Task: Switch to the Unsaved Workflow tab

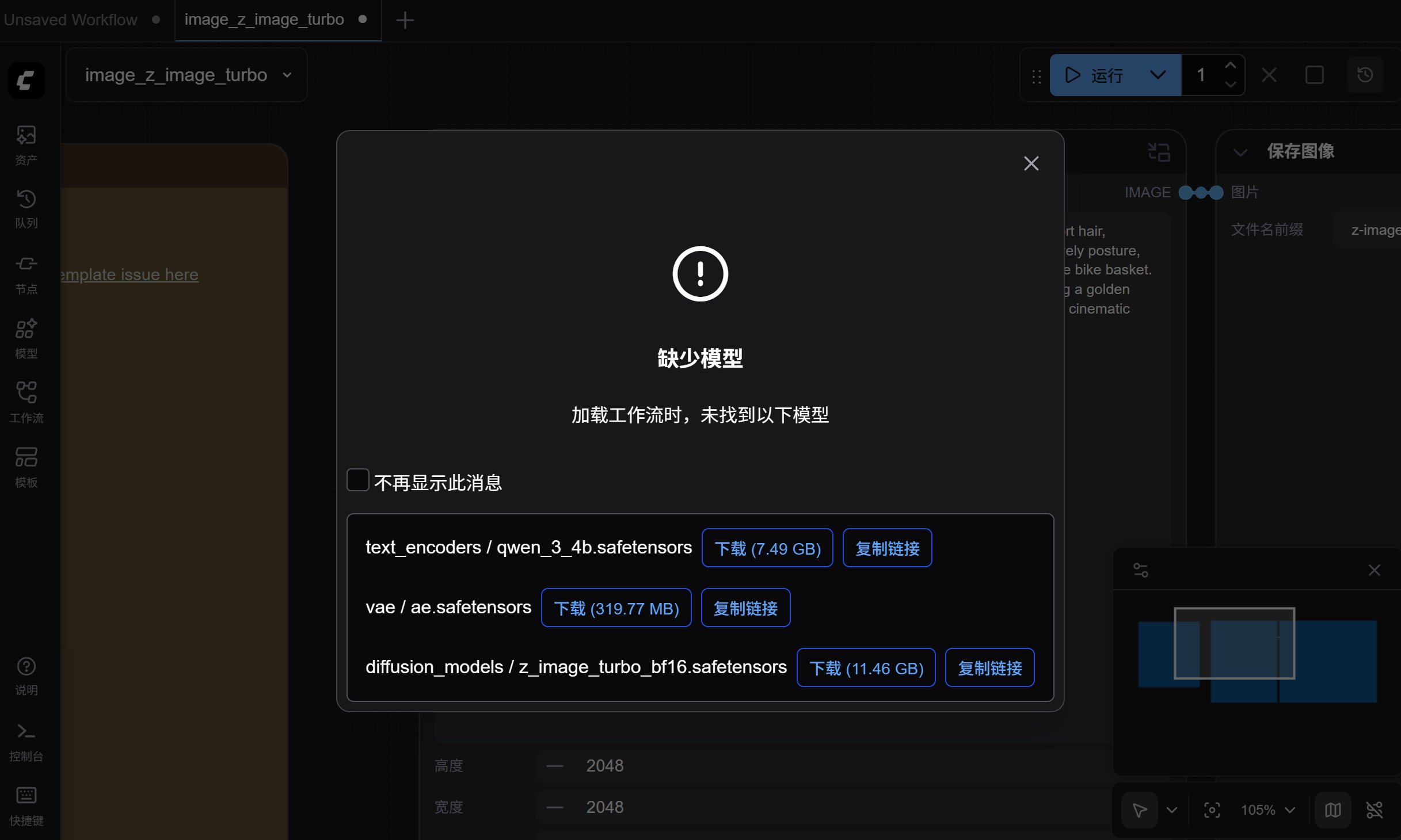Action: 70,20
